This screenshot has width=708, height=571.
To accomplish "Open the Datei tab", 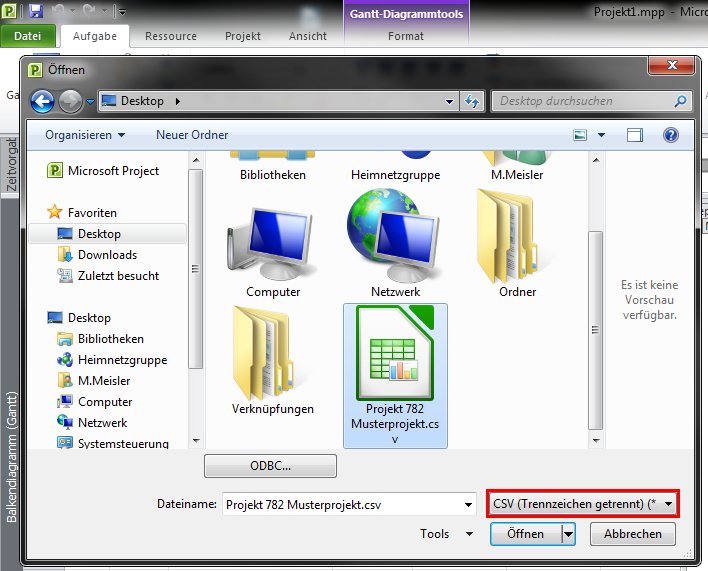I will 28,36.
